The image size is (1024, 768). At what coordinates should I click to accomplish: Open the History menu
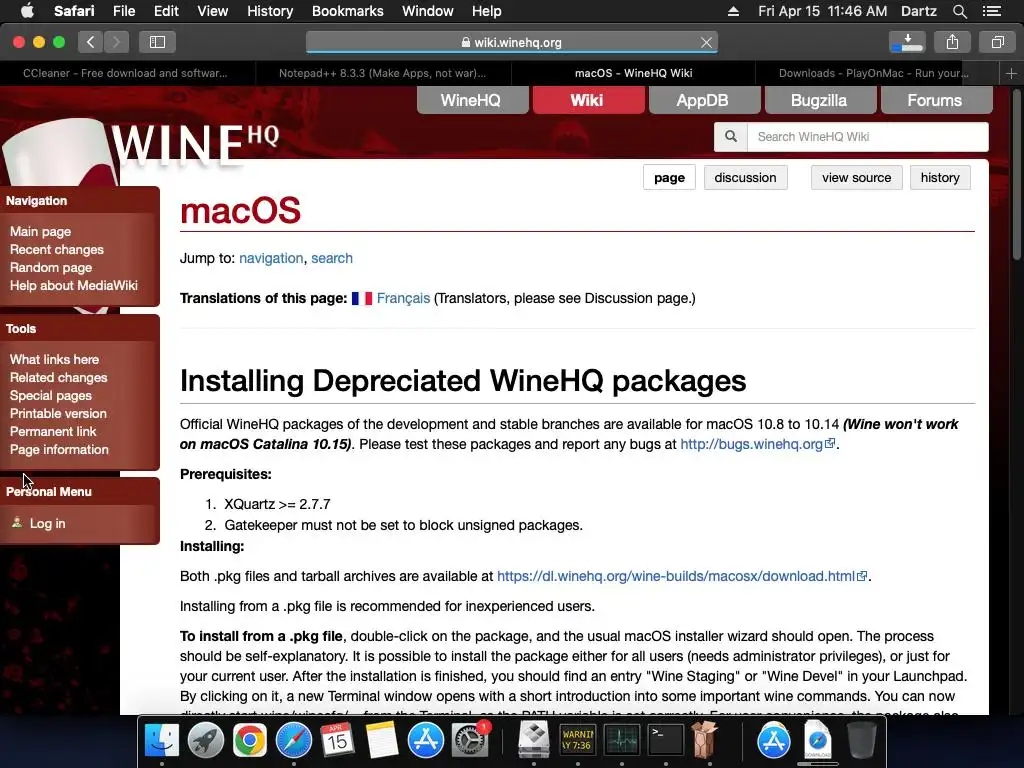tap(270, 11)
